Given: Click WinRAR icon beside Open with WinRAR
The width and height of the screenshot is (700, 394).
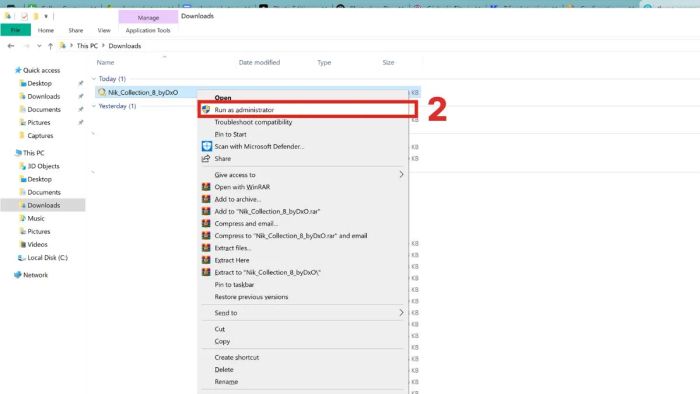Looking at the screenshot, I should pyautogui.click(x=206, y=187).
